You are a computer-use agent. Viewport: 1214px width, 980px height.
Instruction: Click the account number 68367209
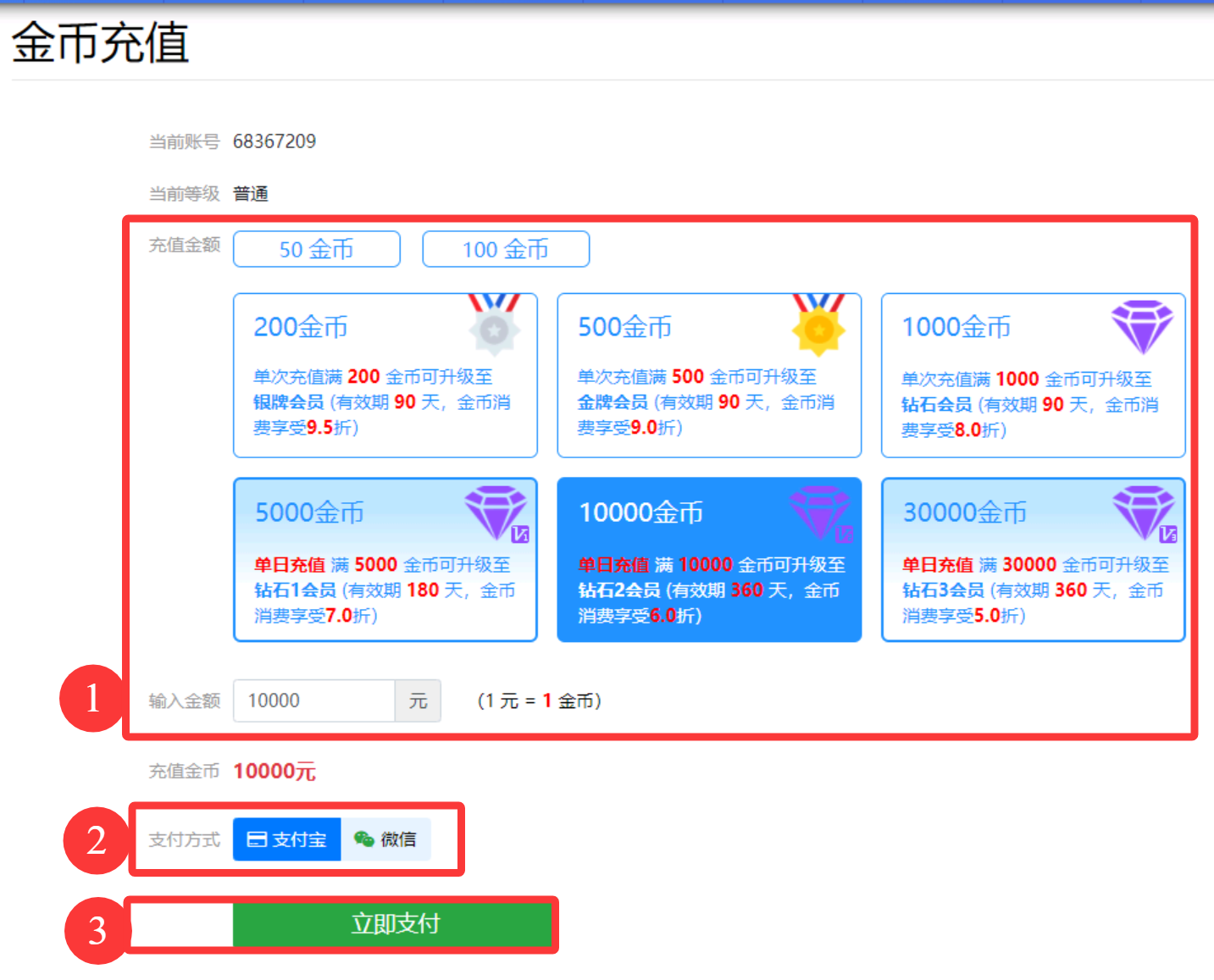274,141
